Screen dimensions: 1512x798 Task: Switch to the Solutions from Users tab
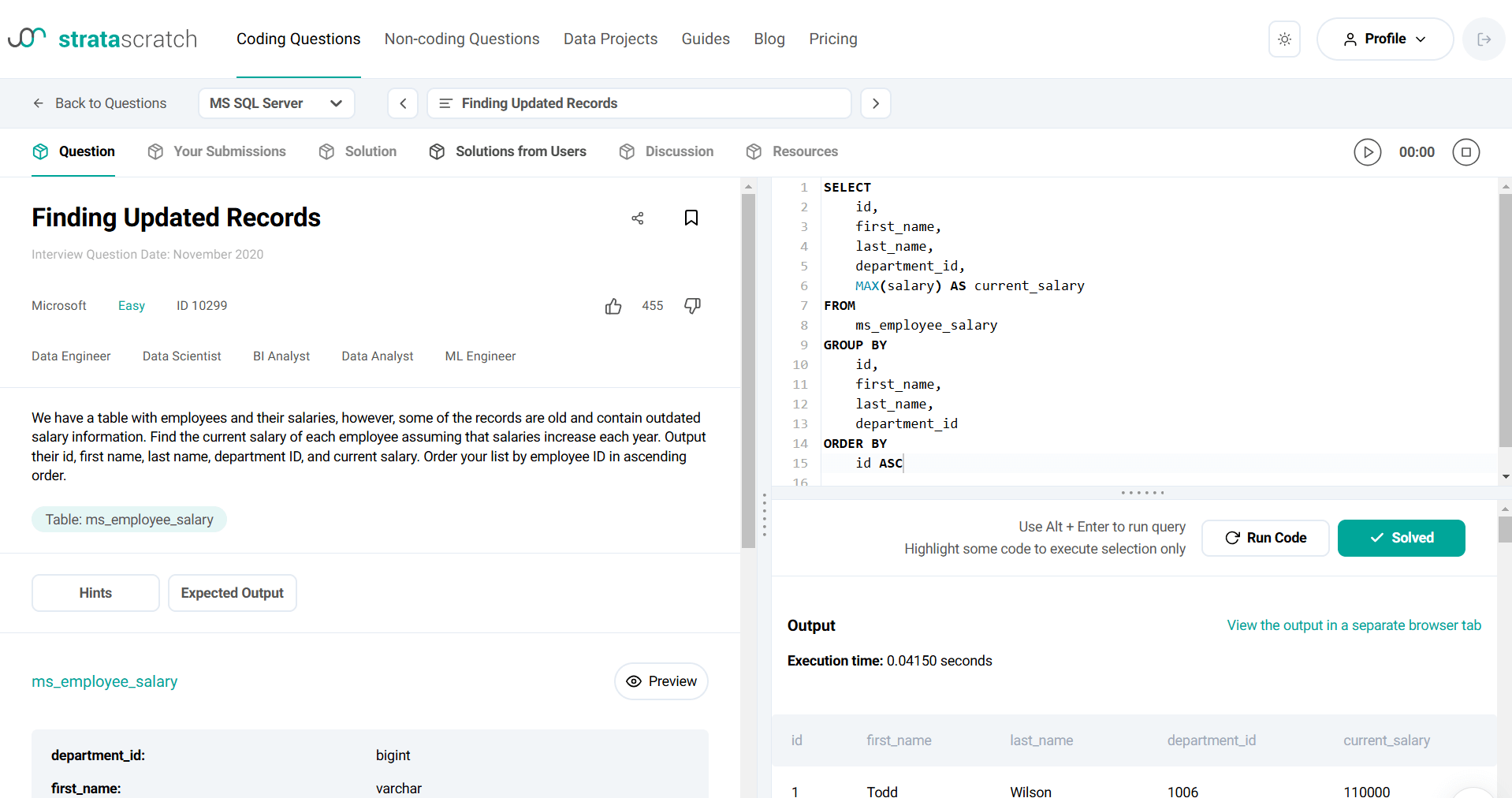pos(508,151)
